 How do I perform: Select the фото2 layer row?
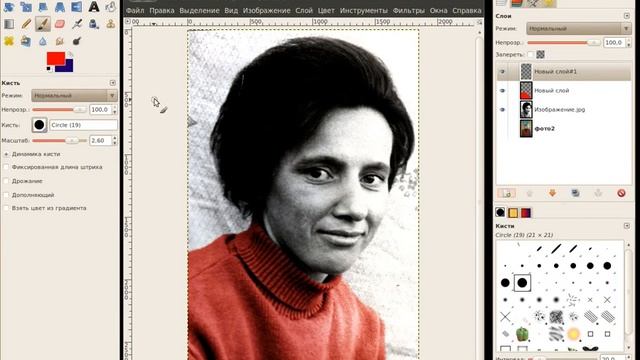(x=564, y=129)
